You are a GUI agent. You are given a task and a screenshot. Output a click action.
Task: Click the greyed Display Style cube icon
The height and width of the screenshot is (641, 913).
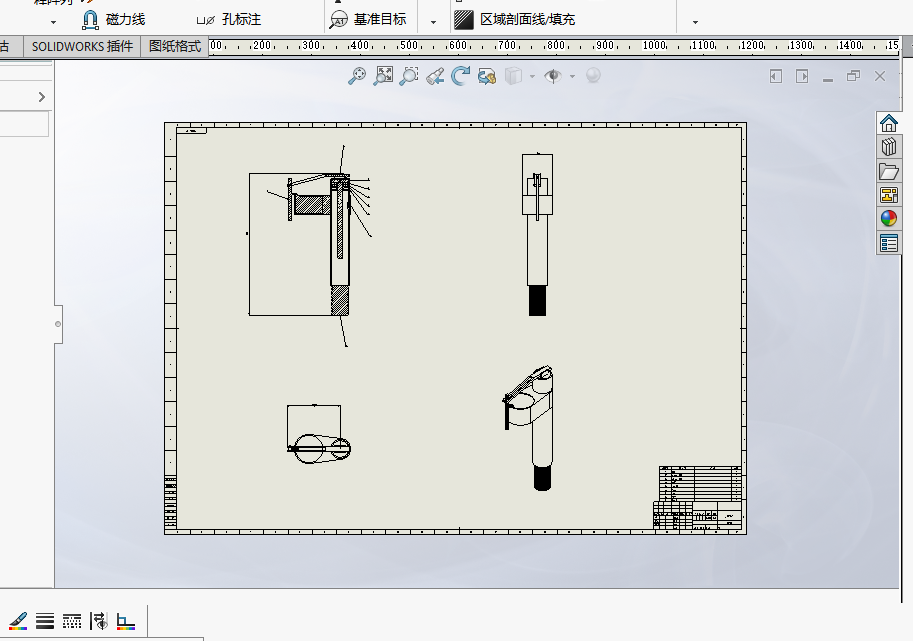[x=513, y=76]
